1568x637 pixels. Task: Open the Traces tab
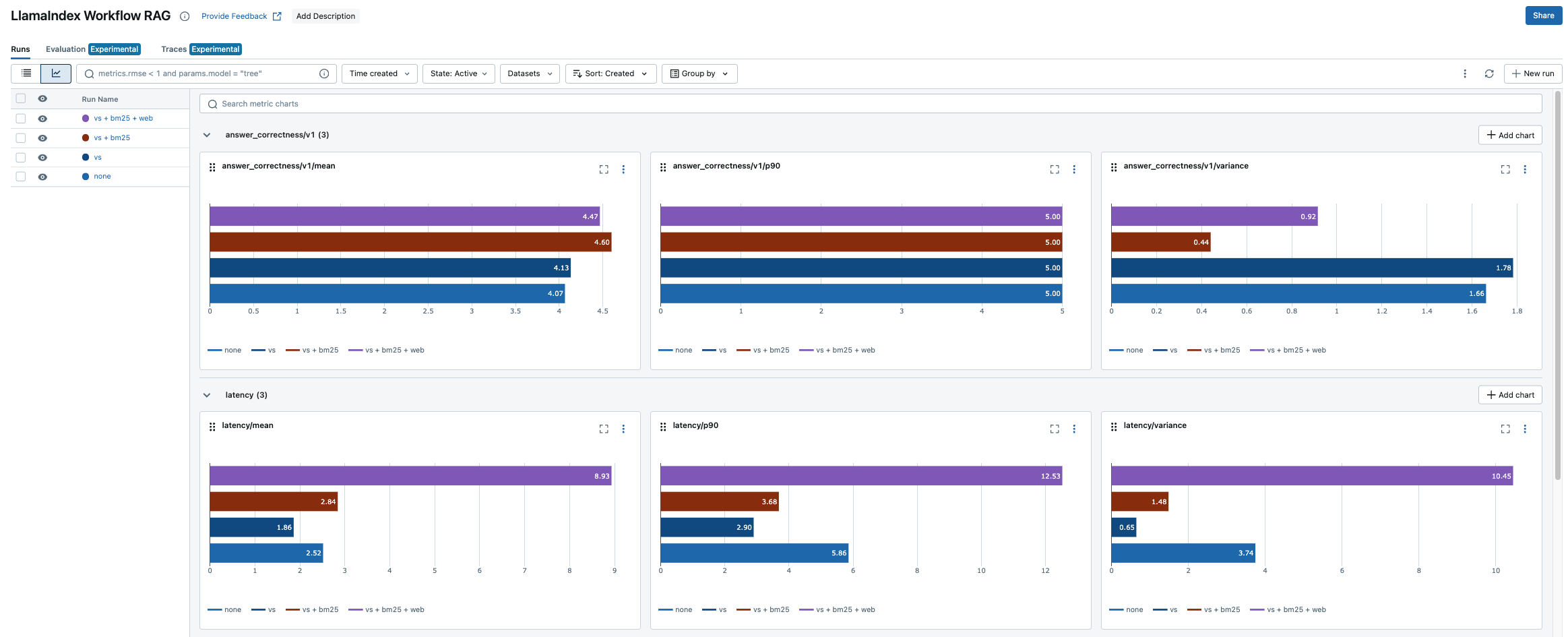click(x=174, y=49)
